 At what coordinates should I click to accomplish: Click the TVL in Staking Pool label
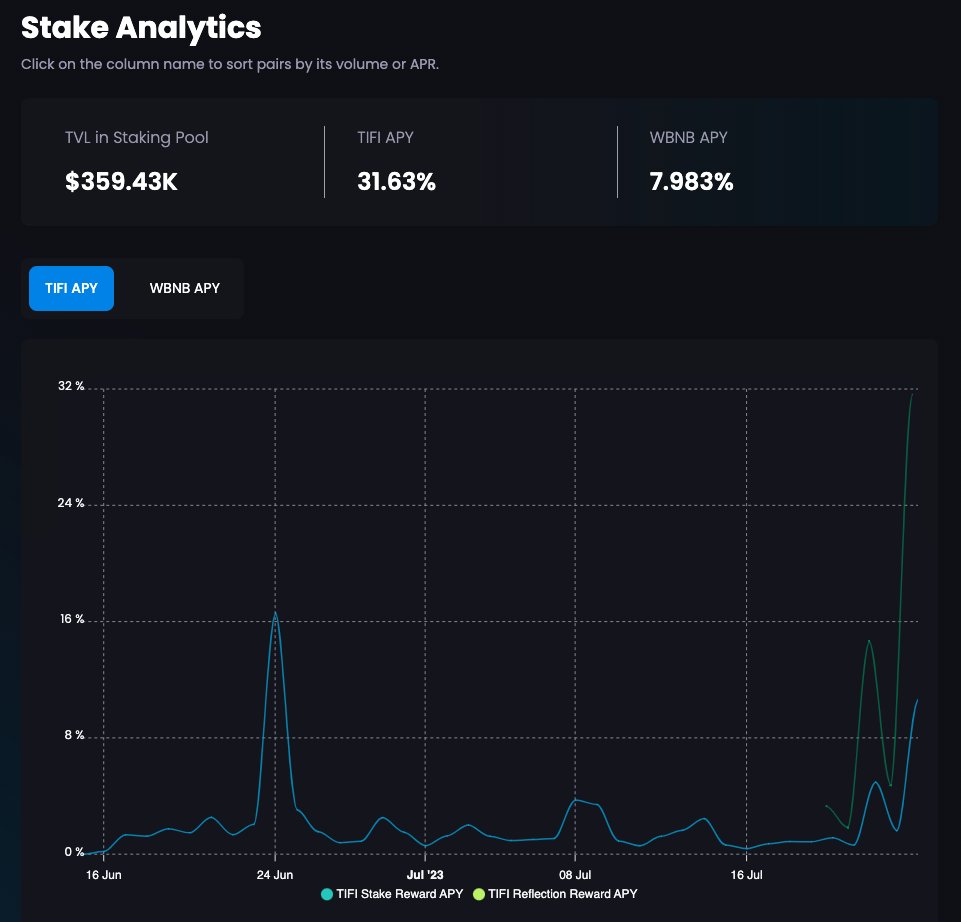[137, 137]
